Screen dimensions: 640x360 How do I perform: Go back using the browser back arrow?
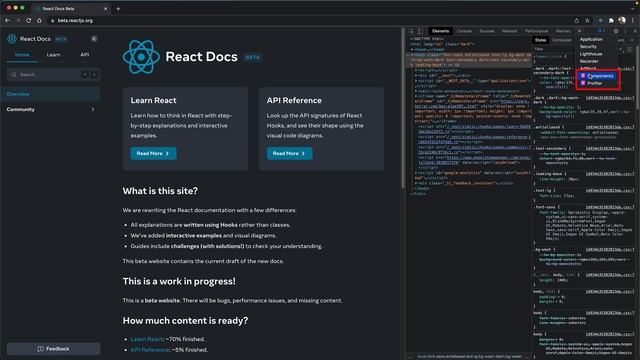pyautogui.click(x=7, y=20)
